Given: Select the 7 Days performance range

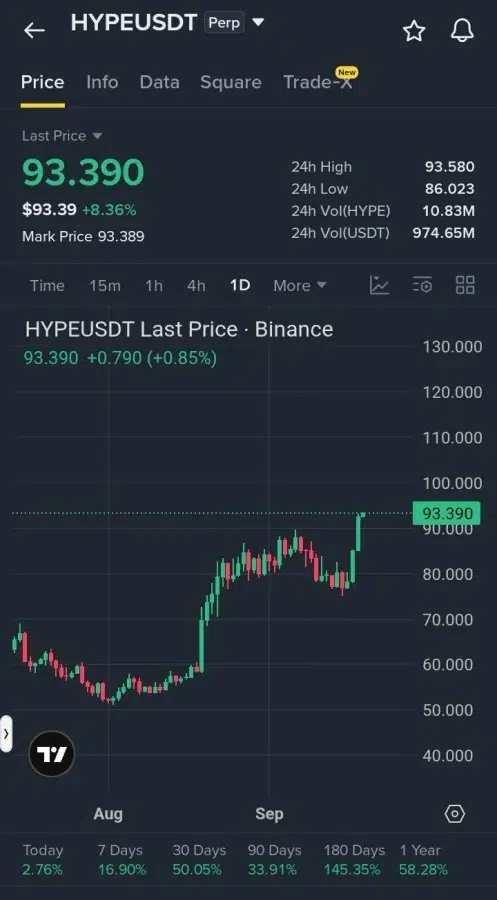Looking at the screenshot, I should (x=121, y=860).
